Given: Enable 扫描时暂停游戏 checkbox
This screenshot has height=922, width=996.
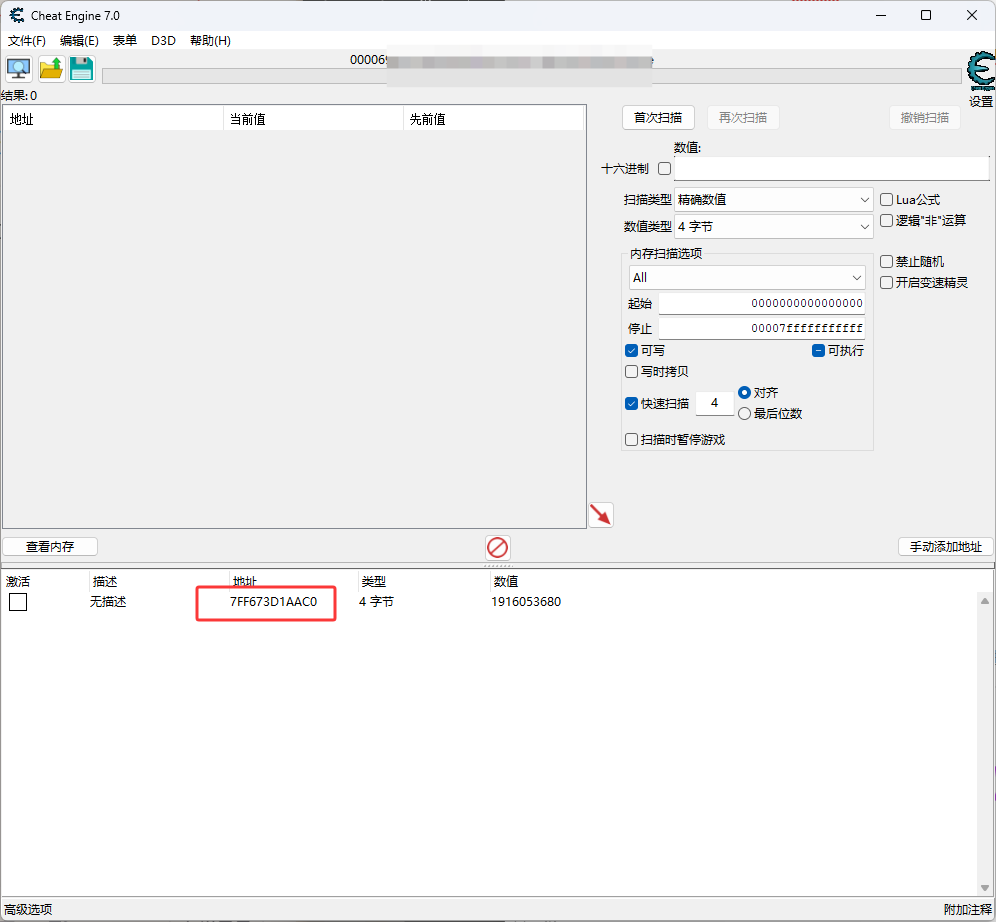Looking at the screenshot, I should (x=631, y=439).
